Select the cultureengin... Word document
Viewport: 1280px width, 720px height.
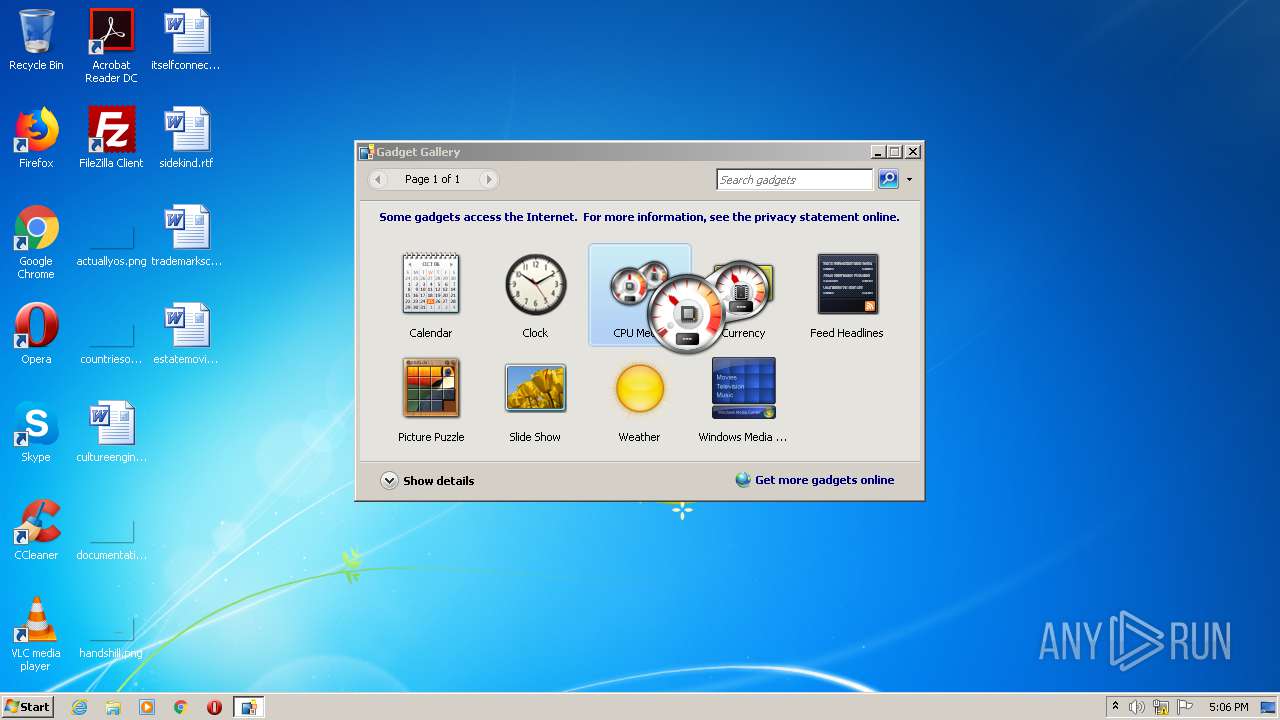(111, 432)
